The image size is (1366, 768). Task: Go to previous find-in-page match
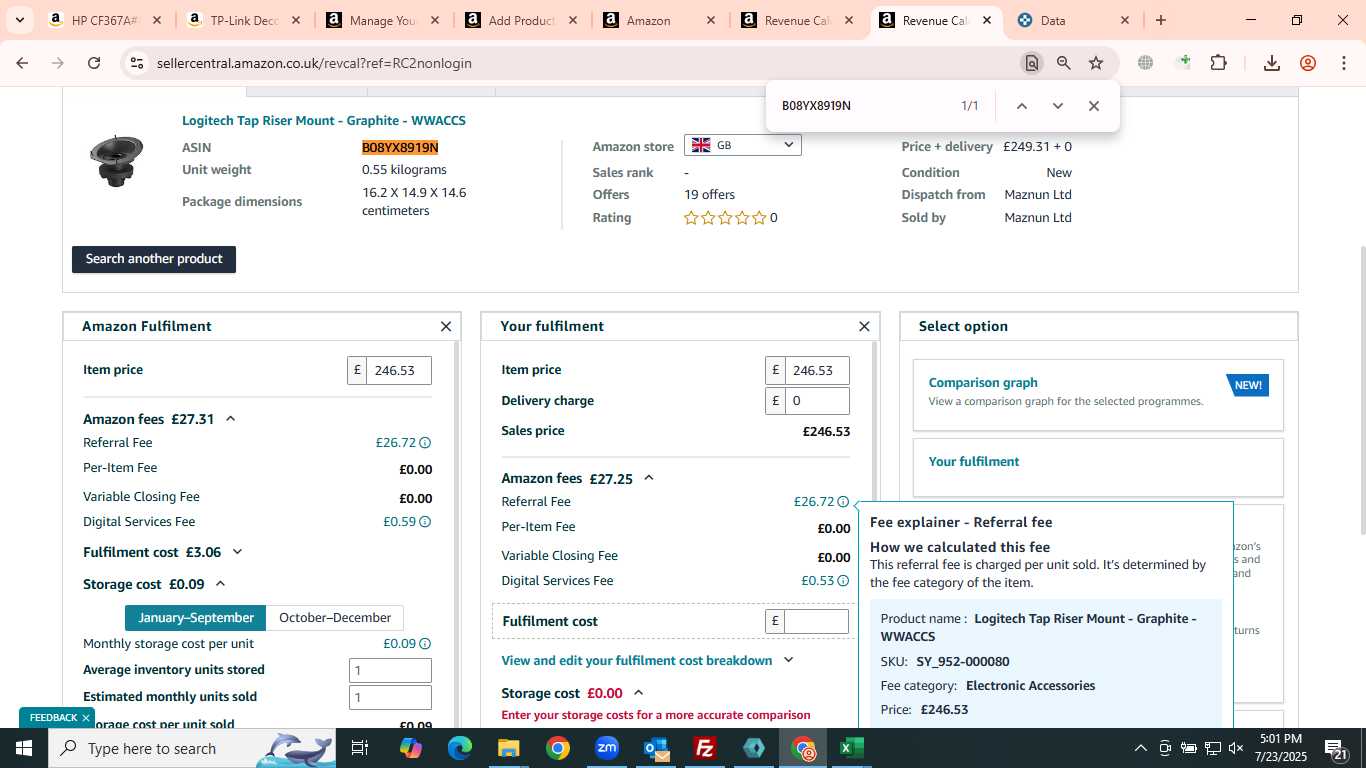[1021, 106]
